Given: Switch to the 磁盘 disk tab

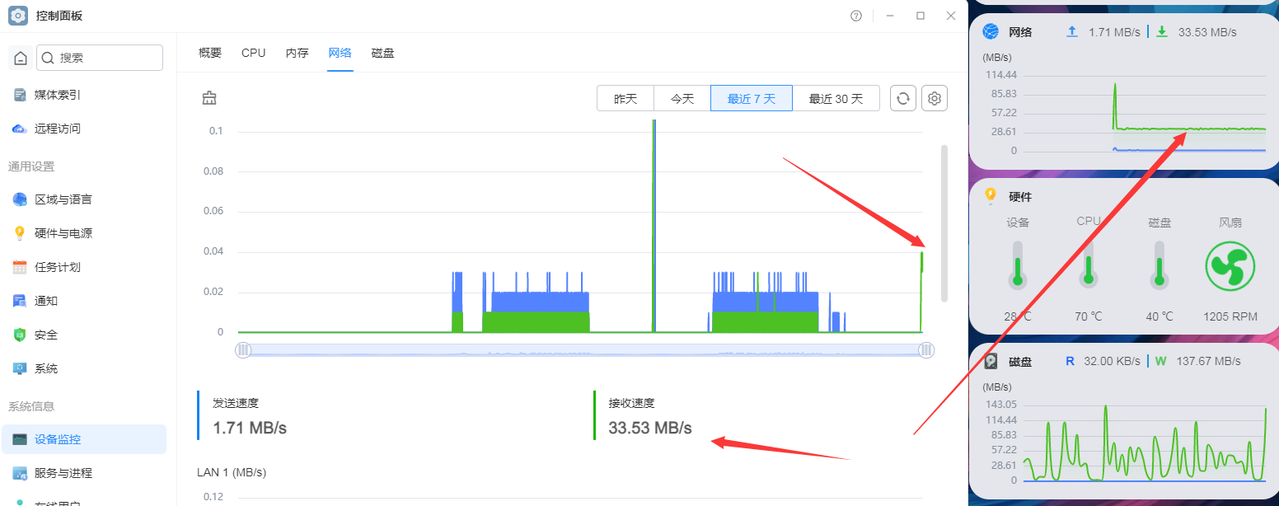Looking at the screenshot, I should point(383,53).
